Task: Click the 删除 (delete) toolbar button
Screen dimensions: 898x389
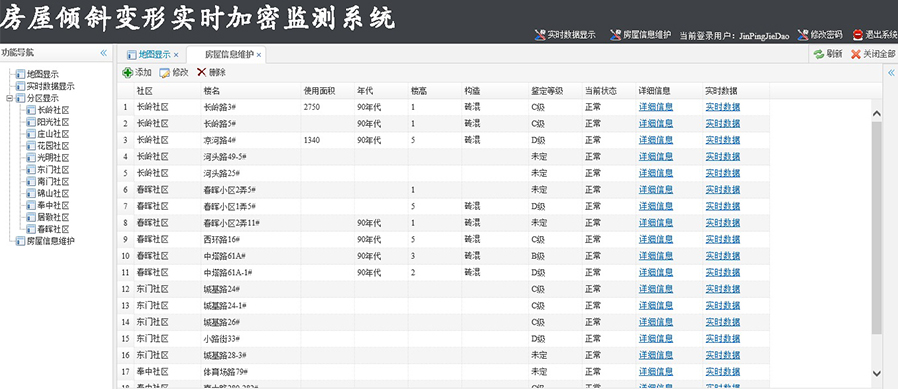Action: 211,73
